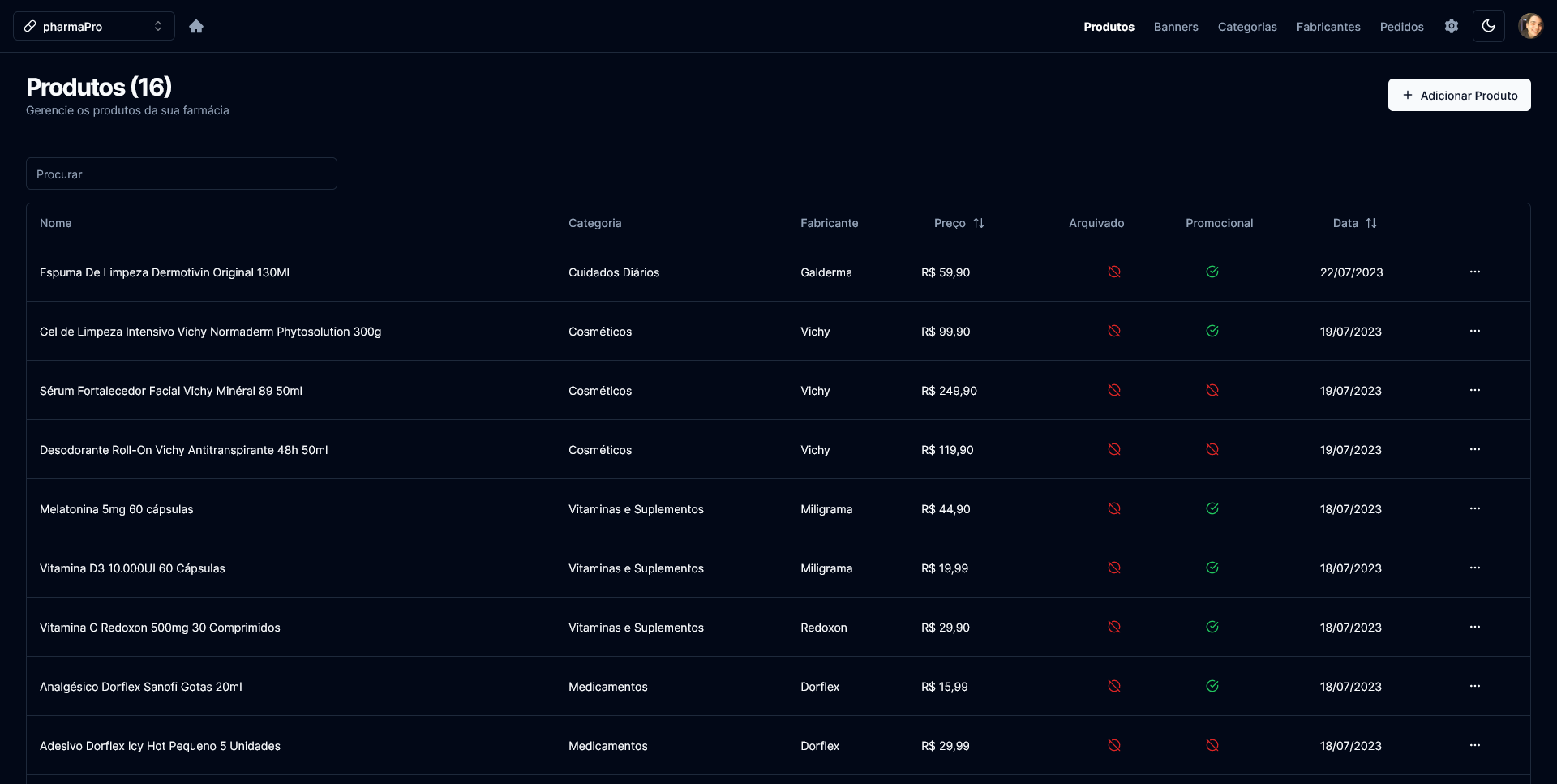1557x784 pixels.
Task: Click promotional off icon of Desodorante Roll-On
Action: [1212, 449]
